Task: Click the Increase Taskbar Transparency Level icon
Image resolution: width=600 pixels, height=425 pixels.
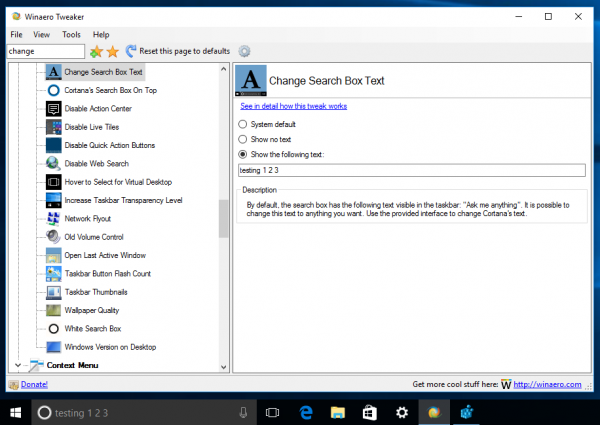Action: tap(54, 200)
